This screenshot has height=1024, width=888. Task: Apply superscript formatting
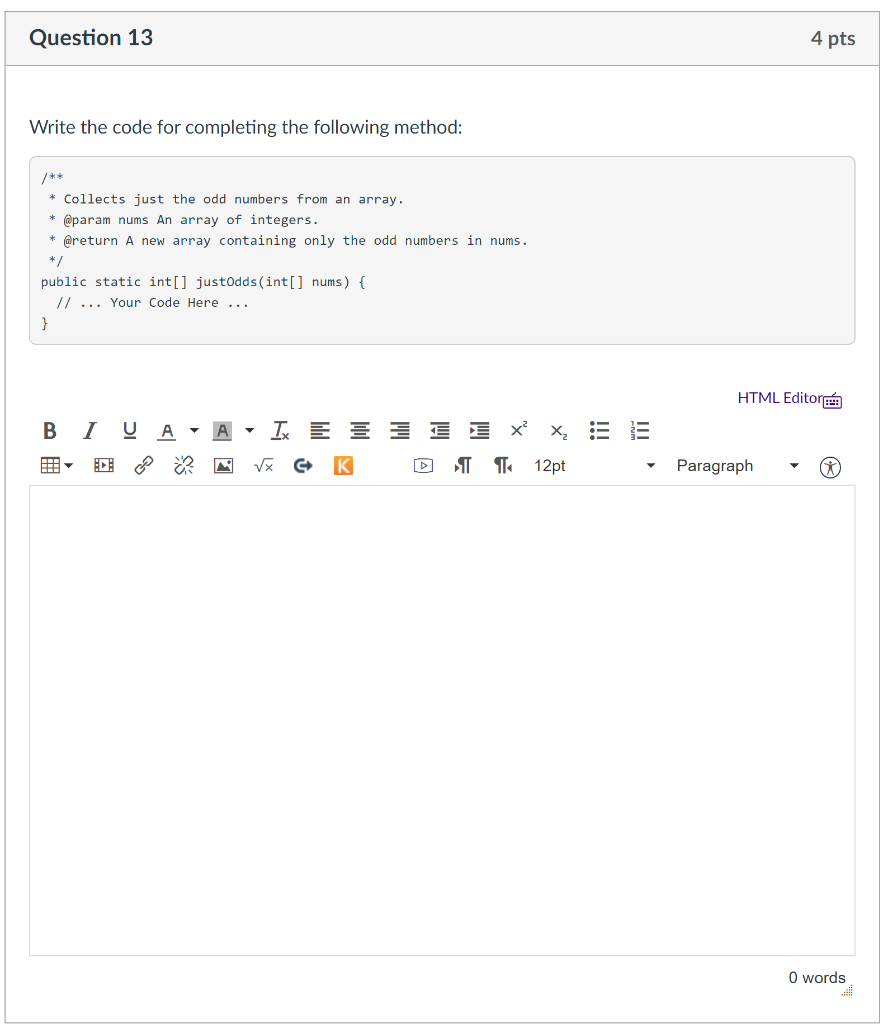pyautogui.click(x=517, y=430)
